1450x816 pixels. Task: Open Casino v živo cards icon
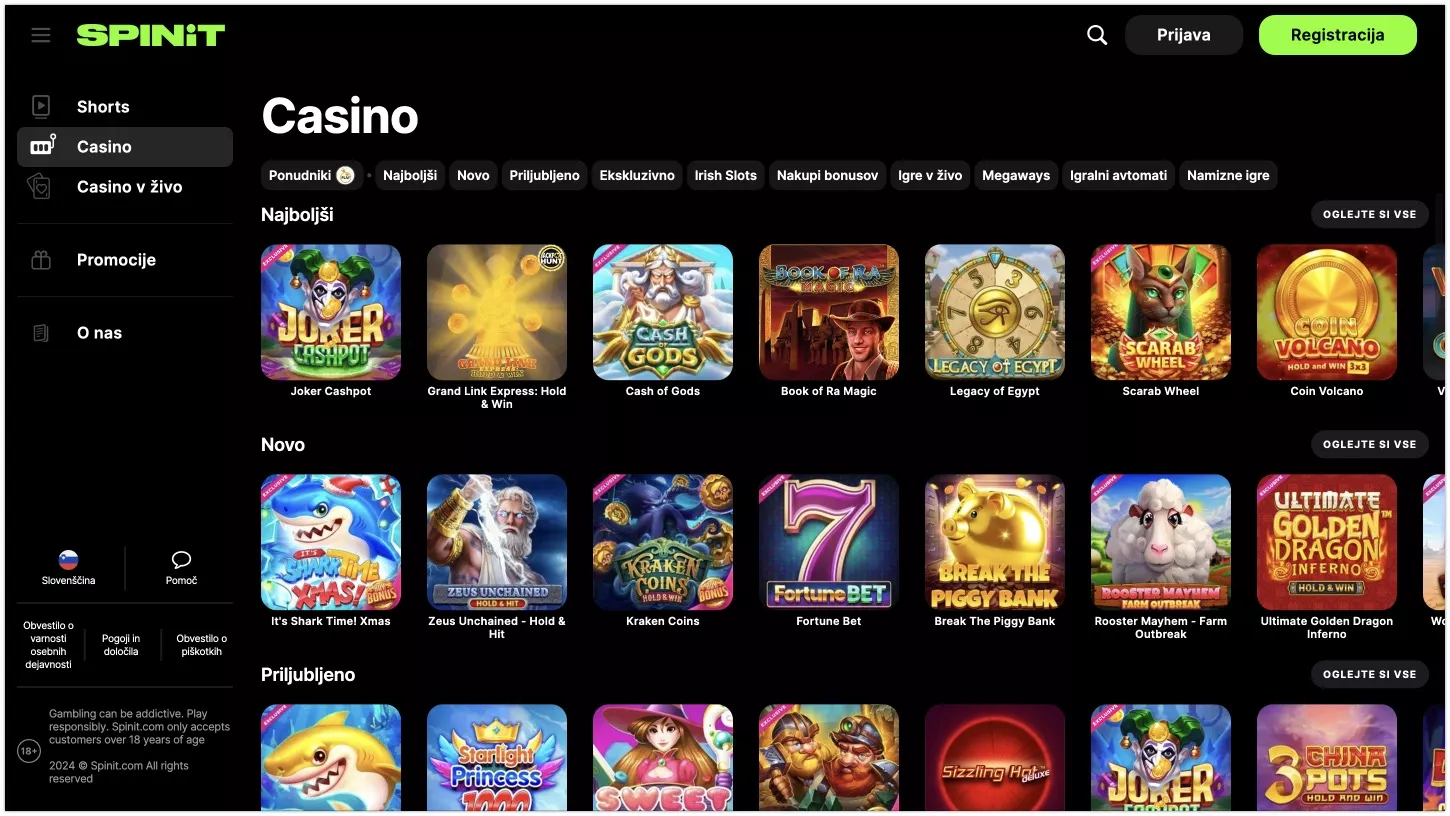(41, 186)
